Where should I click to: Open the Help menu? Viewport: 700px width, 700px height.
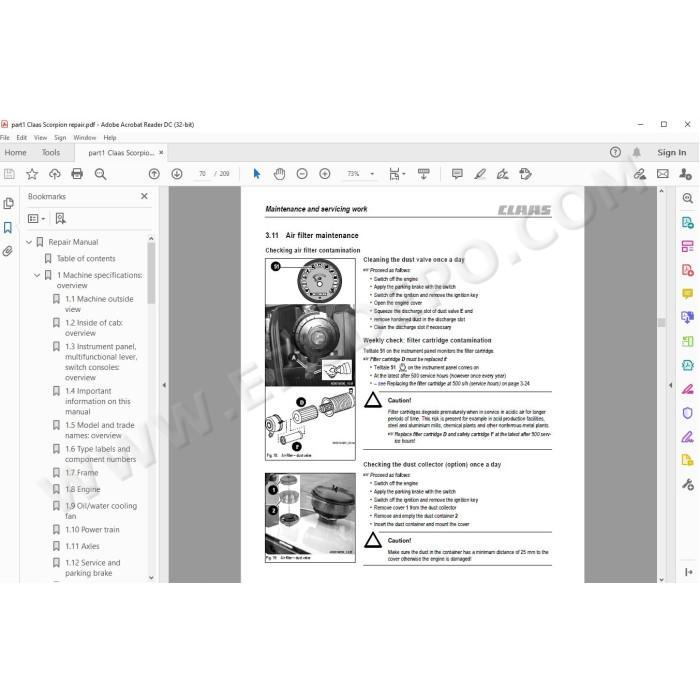click(109, 138)
